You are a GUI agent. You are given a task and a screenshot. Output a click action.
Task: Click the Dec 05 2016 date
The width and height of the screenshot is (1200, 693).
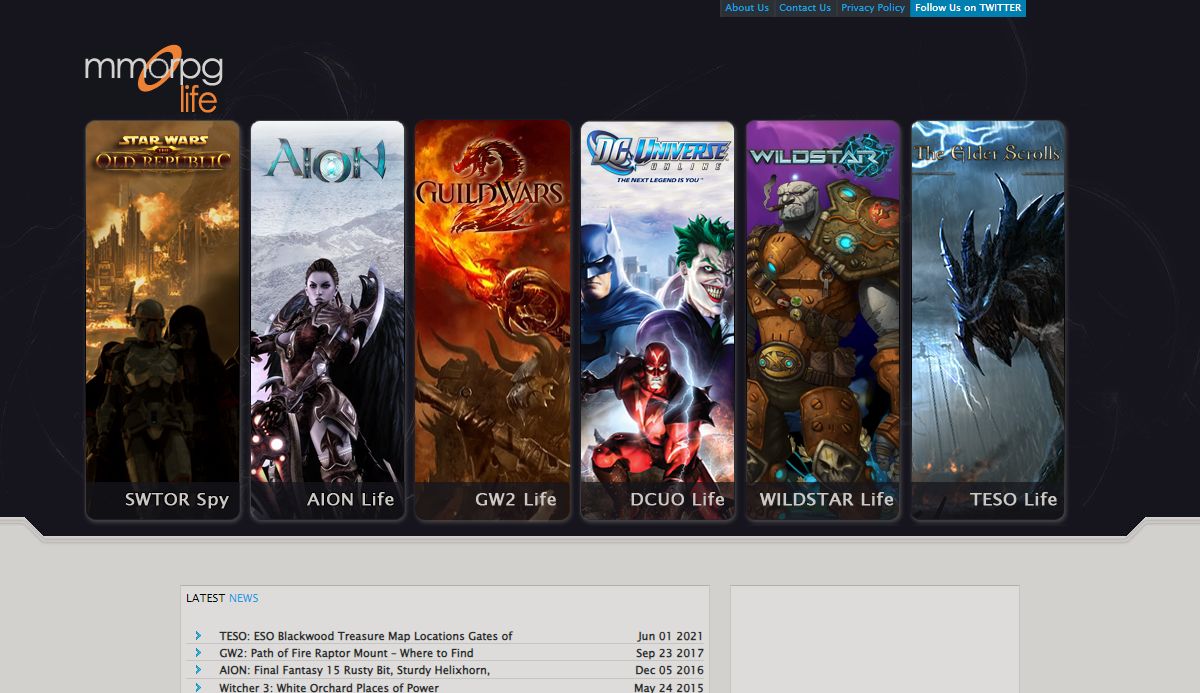(x=669, y=670)
